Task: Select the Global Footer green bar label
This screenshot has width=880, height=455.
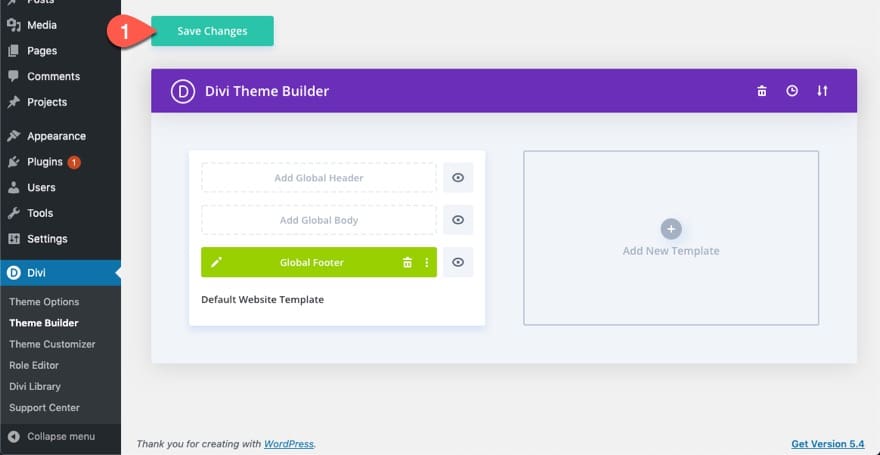Action: tap(312, 262)
